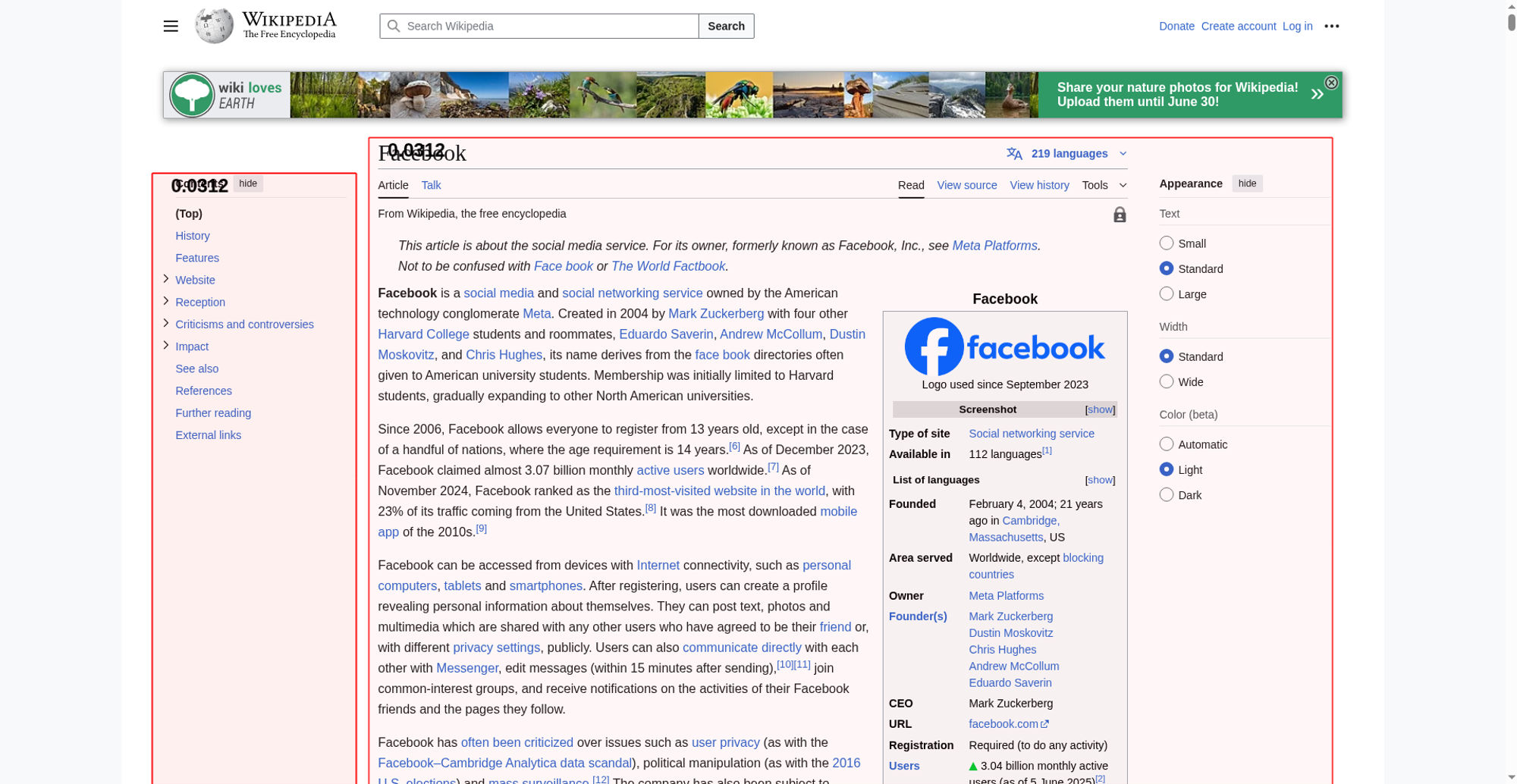The height and width of the screenshot is (784, 1517).
Task: Open the Dustin Moskovitz infobox link
Action: [x=1010, y=633]
